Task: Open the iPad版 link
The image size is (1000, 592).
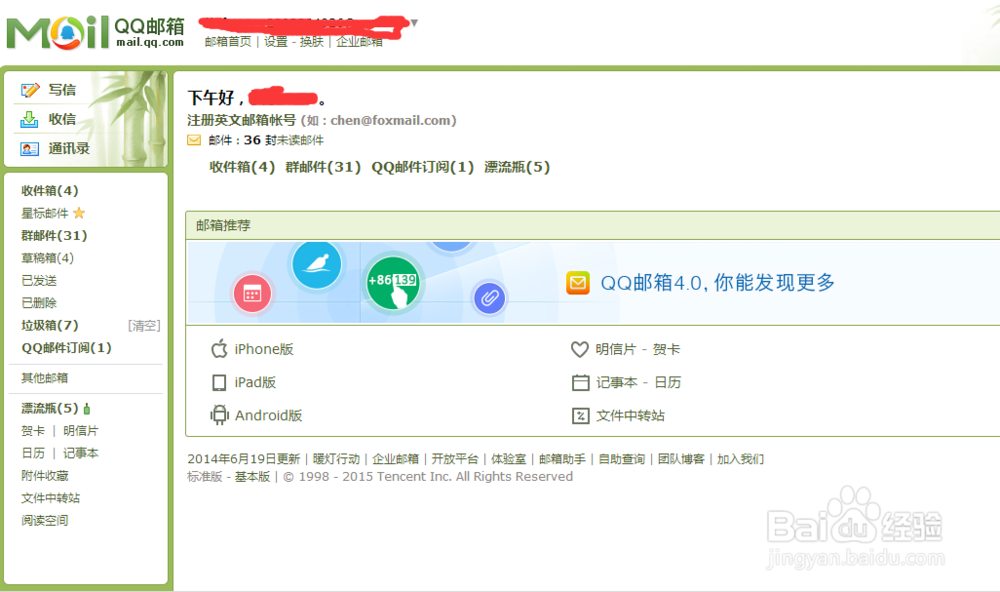Action: pos(255,382)
